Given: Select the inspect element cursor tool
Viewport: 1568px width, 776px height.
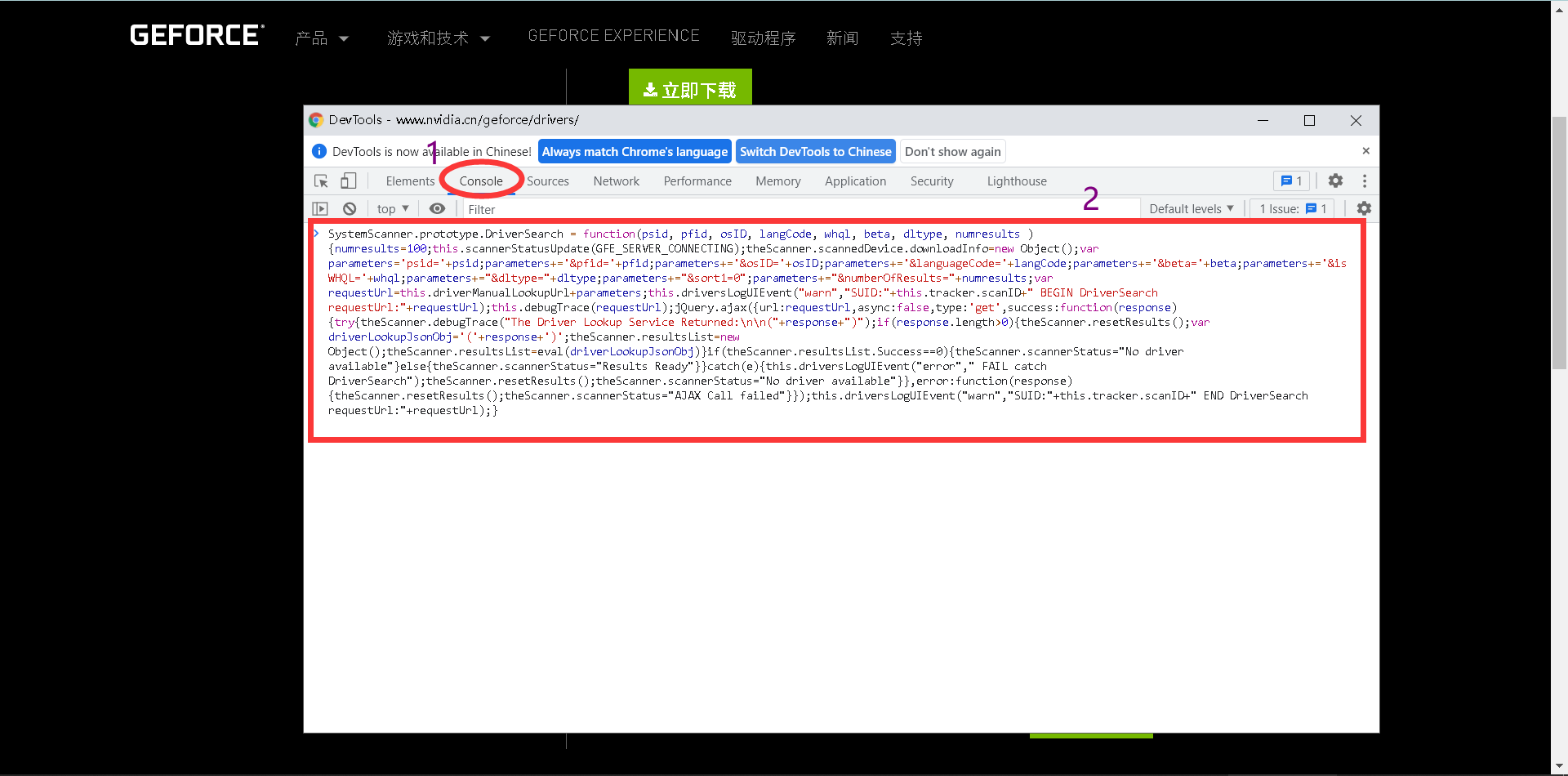Looking at the screenshot, I should click(x=320, y=181).
